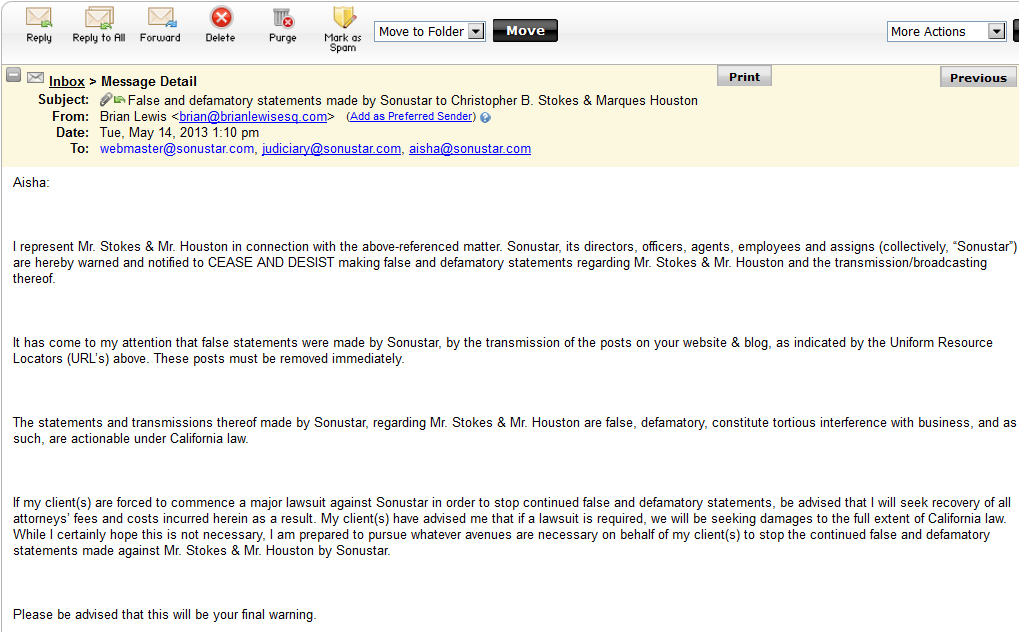The width and height of the screenshot is (1019, 632).
Task: Return to Inbox via breadcrumb link
Action: [67, 81]
